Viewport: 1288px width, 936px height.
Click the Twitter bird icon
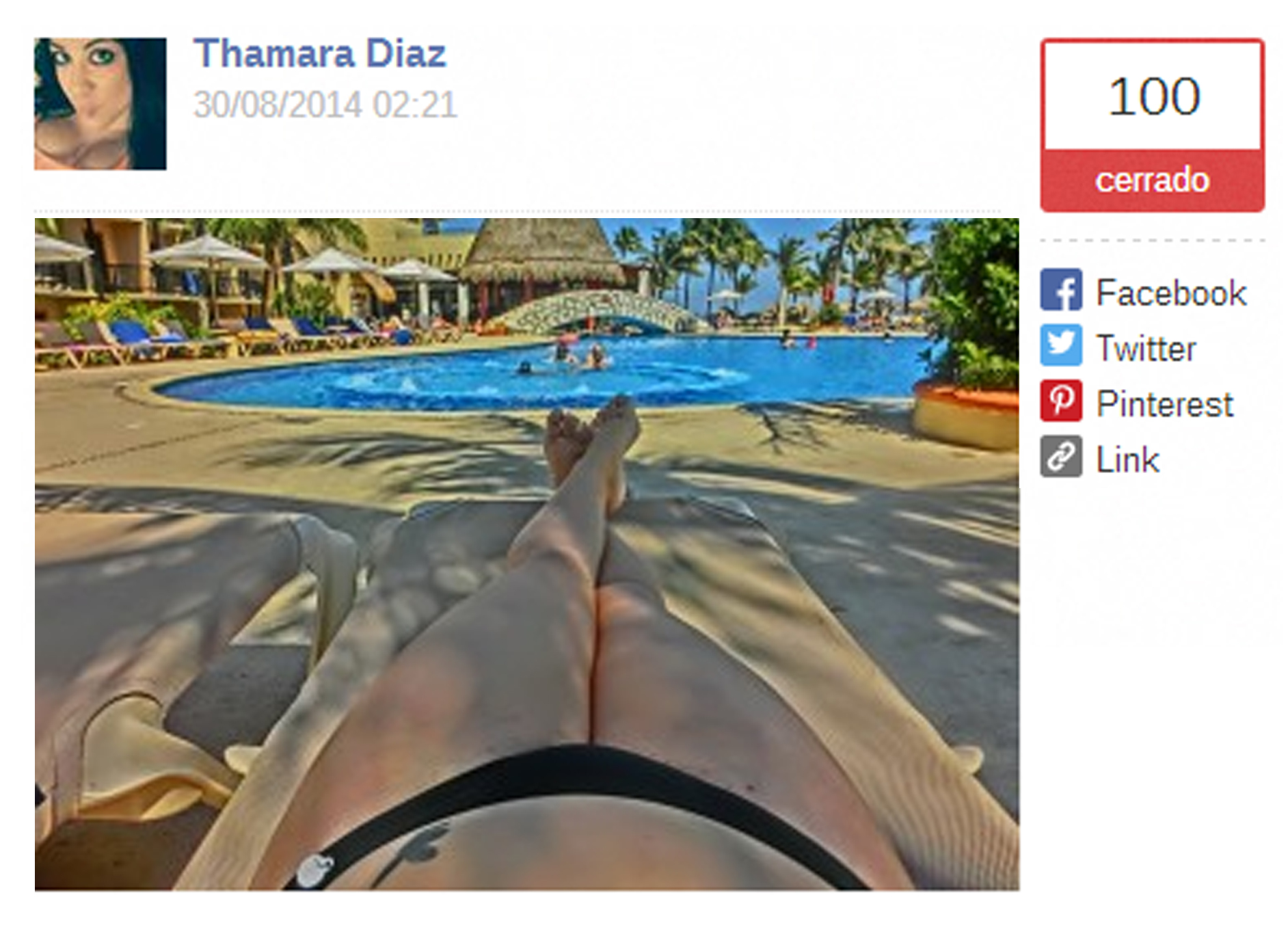click(x=1060, y=345)
